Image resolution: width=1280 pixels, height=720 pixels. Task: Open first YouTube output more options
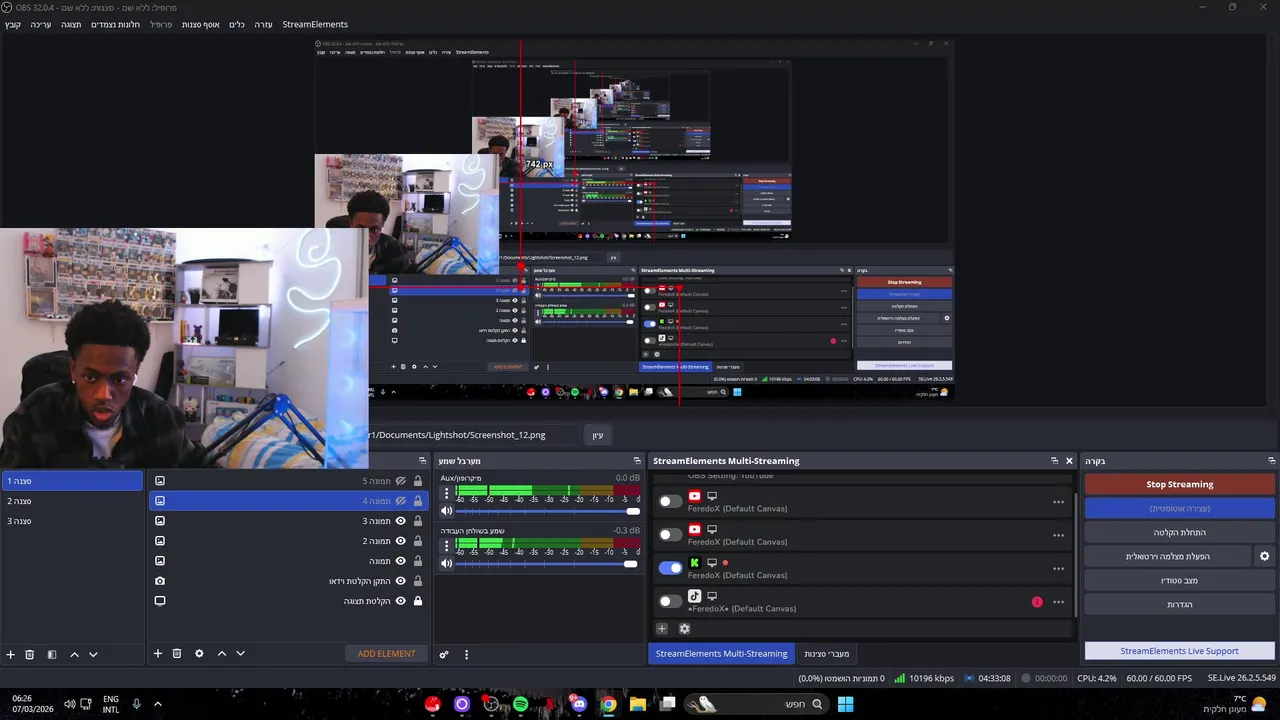tap(1058, 502)
